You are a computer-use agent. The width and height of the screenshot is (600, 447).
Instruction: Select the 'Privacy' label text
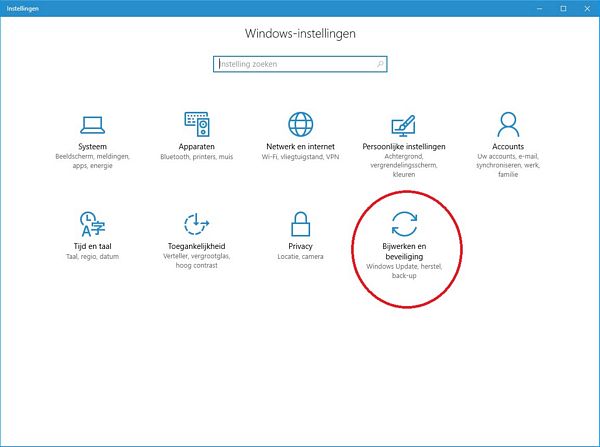pyautogui.click(x=300, y=246)
